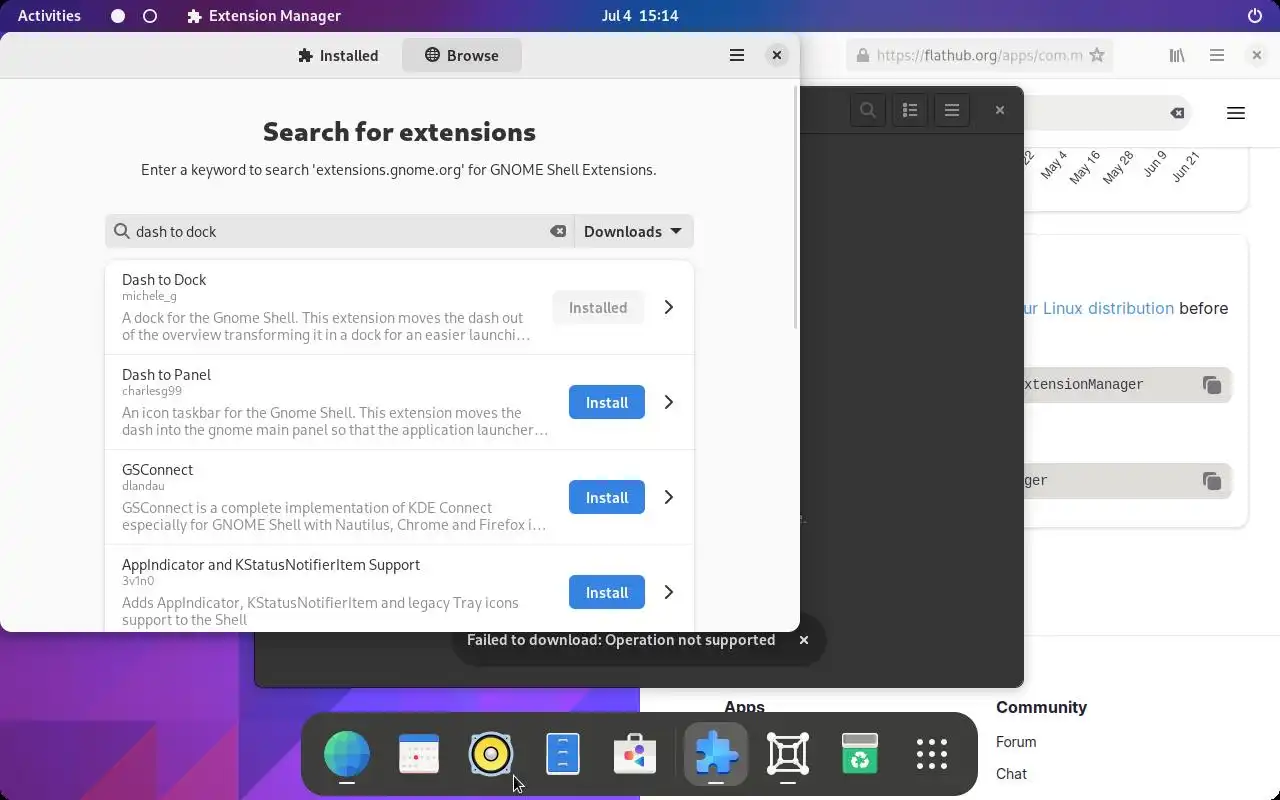The height and width of the screenshot is (800, 1280).
Task: Expand GSConnect details chevron
Action: (x=669, y=497)
